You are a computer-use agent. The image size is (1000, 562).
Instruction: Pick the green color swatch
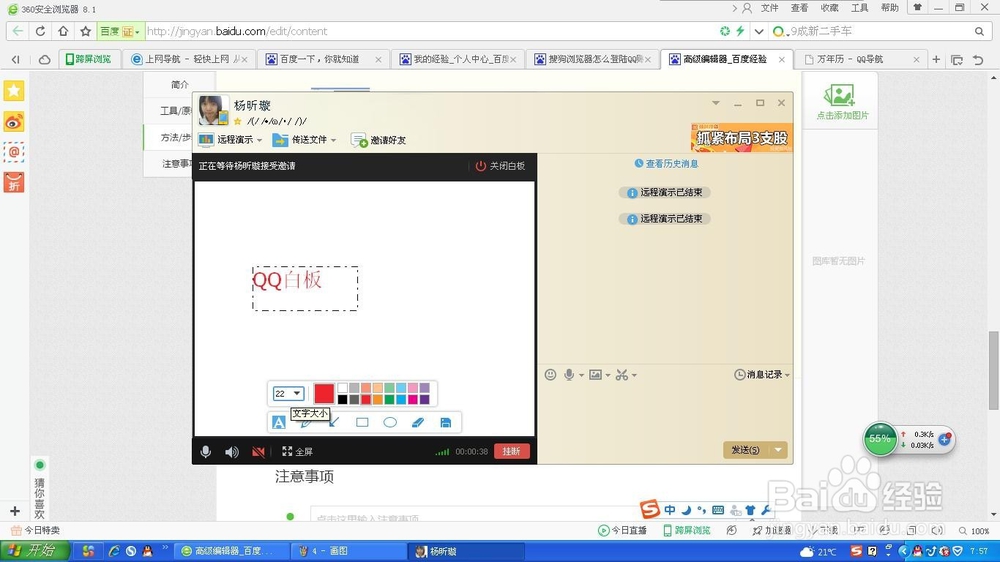(389, 399)
